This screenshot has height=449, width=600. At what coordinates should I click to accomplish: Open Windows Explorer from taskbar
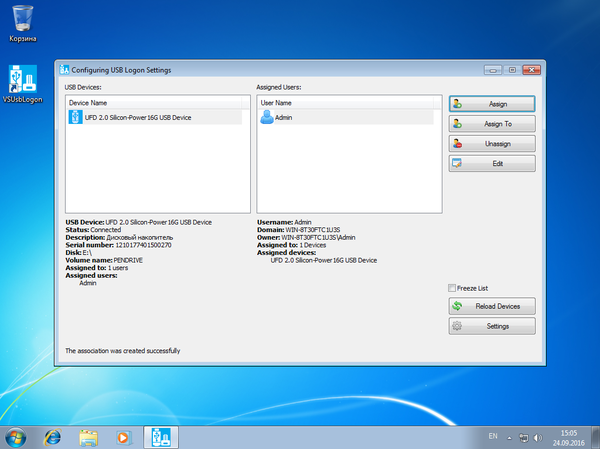[88, 437]
